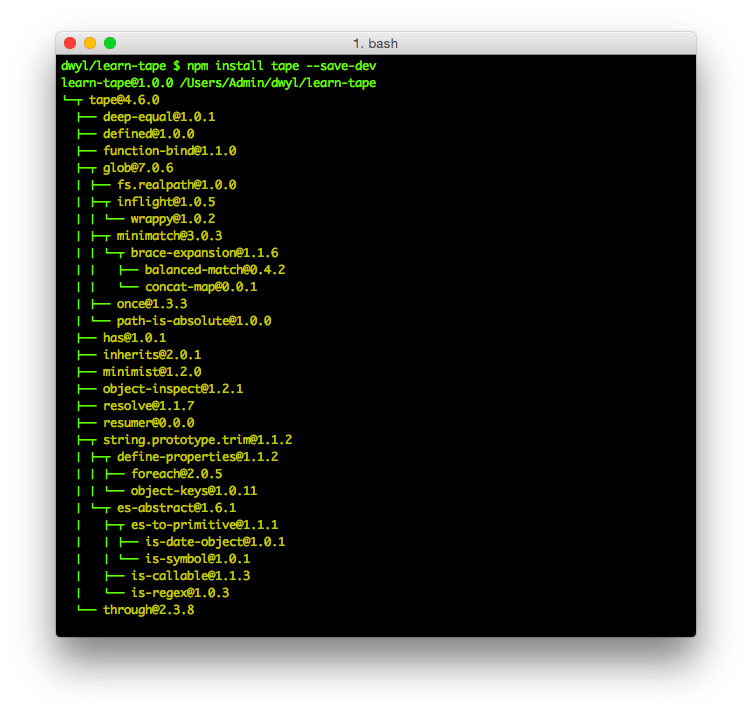752x717 pixels.
Task: Select 'concat-map@0.0.1' dependency
Action: [x=201, y=287]
